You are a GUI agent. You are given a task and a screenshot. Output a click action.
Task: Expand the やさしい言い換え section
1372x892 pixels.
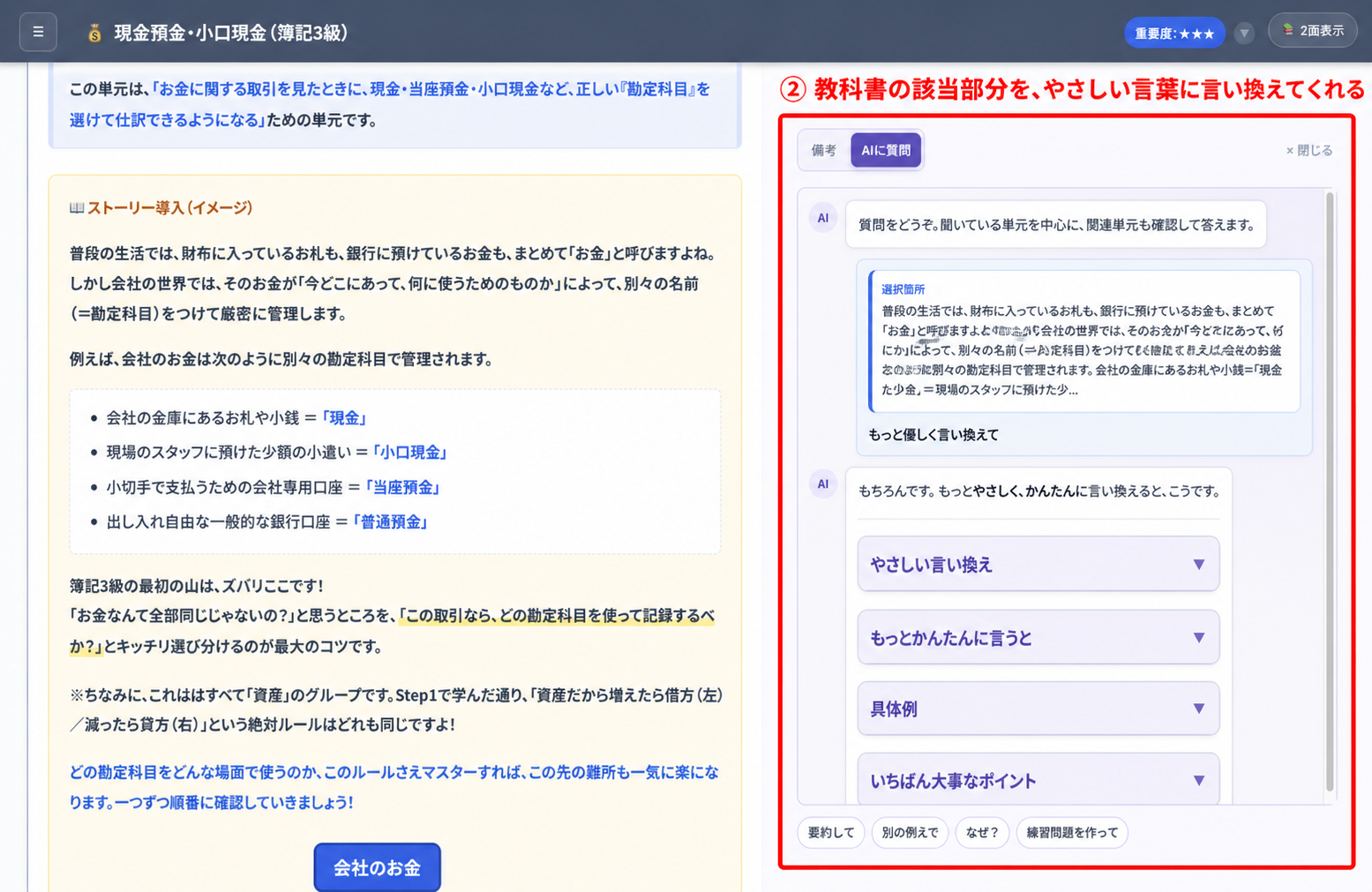pos(1038,564)
